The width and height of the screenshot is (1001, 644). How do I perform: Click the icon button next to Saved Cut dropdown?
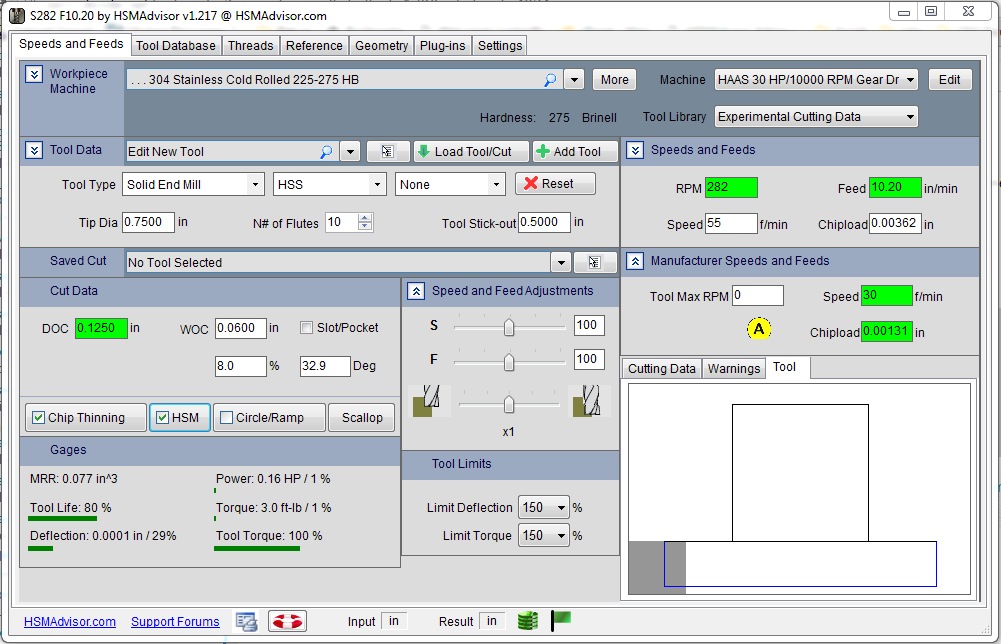tap(595, 262)
